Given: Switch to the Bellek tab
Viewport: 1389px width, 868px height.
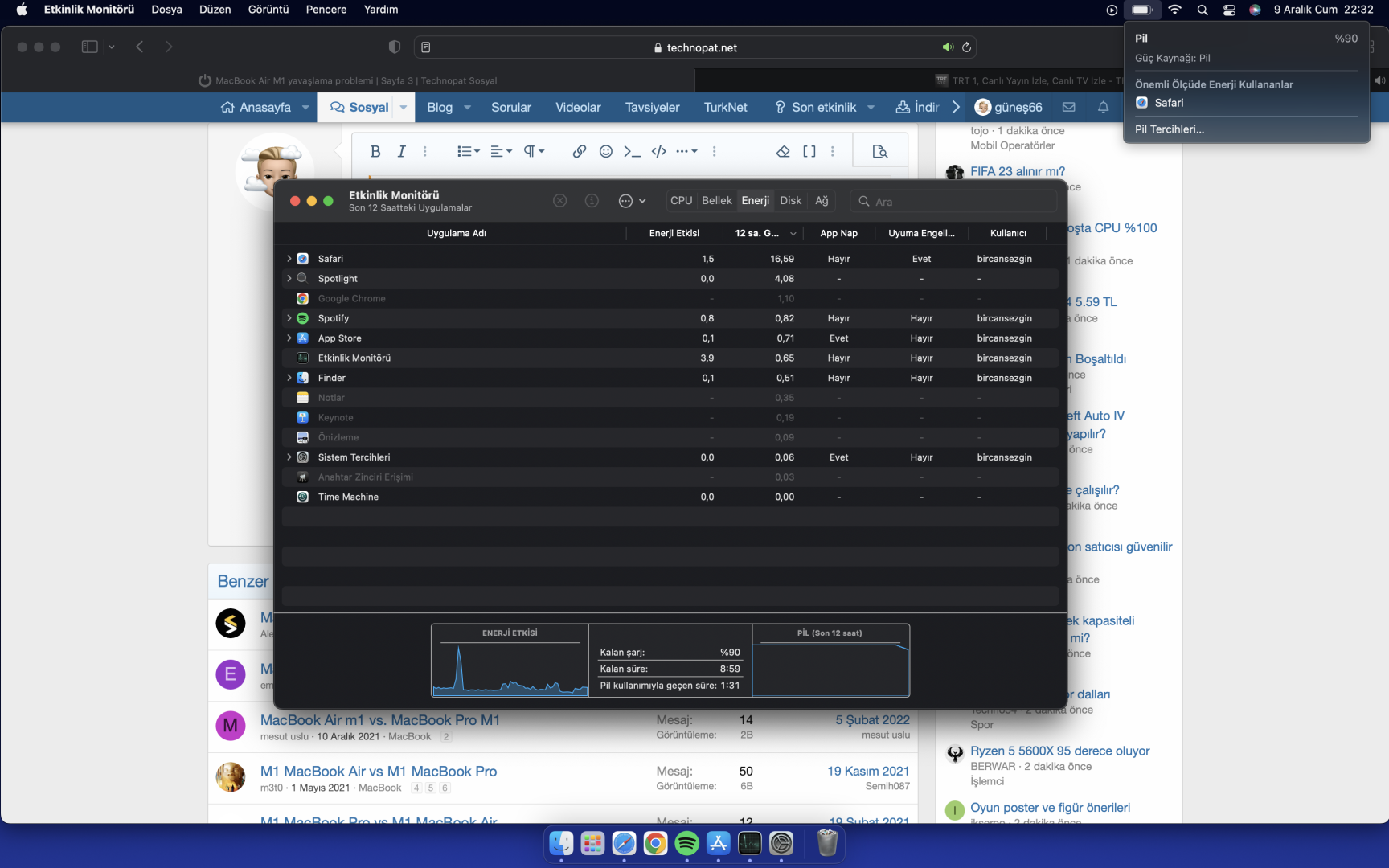Looking at the screenshot, I should click(x=717, y=201).
